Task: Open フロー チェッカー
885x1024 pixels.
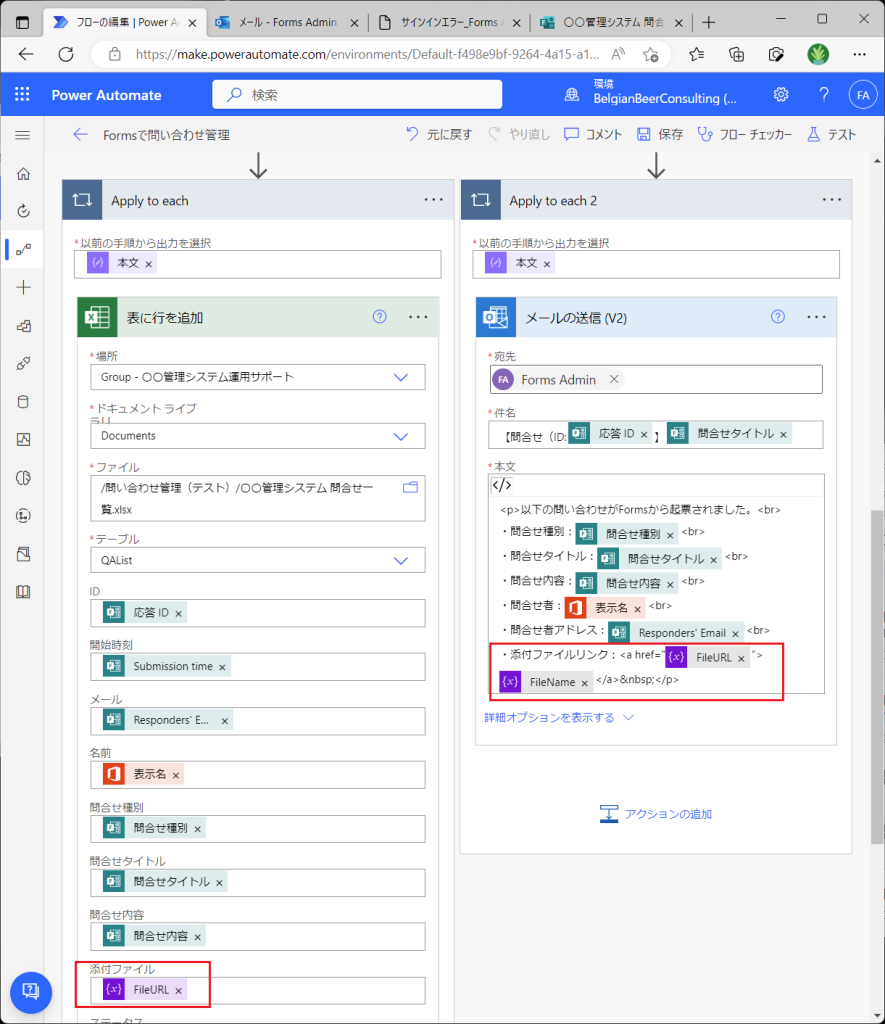Action: click(745, 135)
